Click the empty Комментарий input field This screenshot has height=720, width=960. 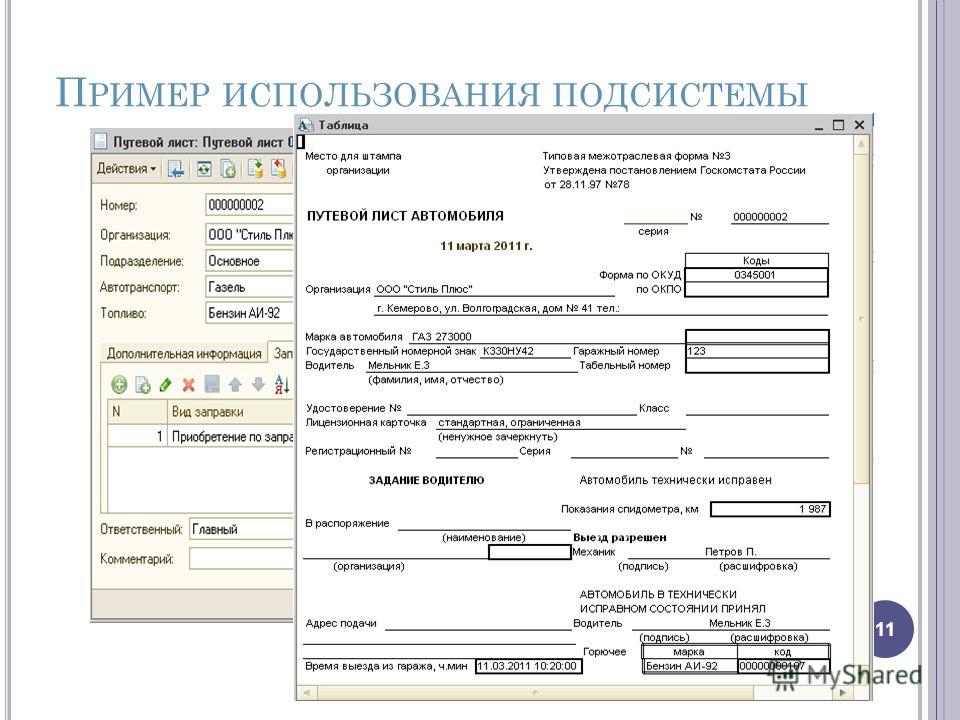pyautogui.click(x=242, y=559)
